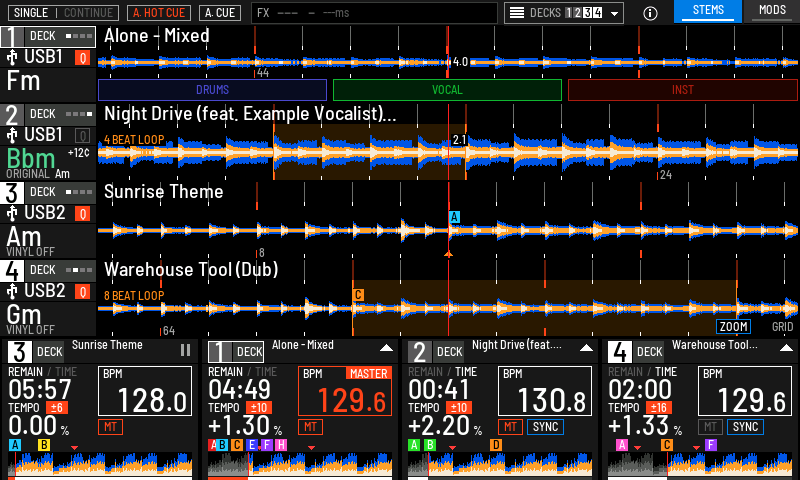Click USB1 track count badge on Deck 1
Image resolution: width=800 pixels, height=480 pixels.
[x=83, y=58]
